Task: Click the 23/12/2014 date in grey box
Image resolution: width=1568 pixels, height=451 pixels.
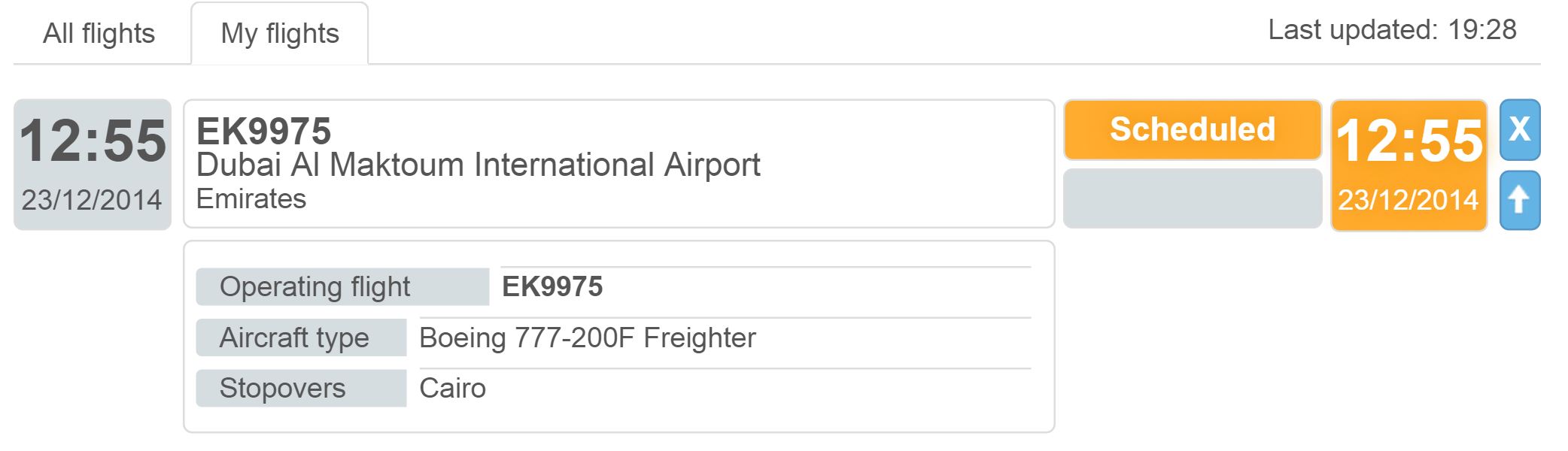Action: pos(92,200)
